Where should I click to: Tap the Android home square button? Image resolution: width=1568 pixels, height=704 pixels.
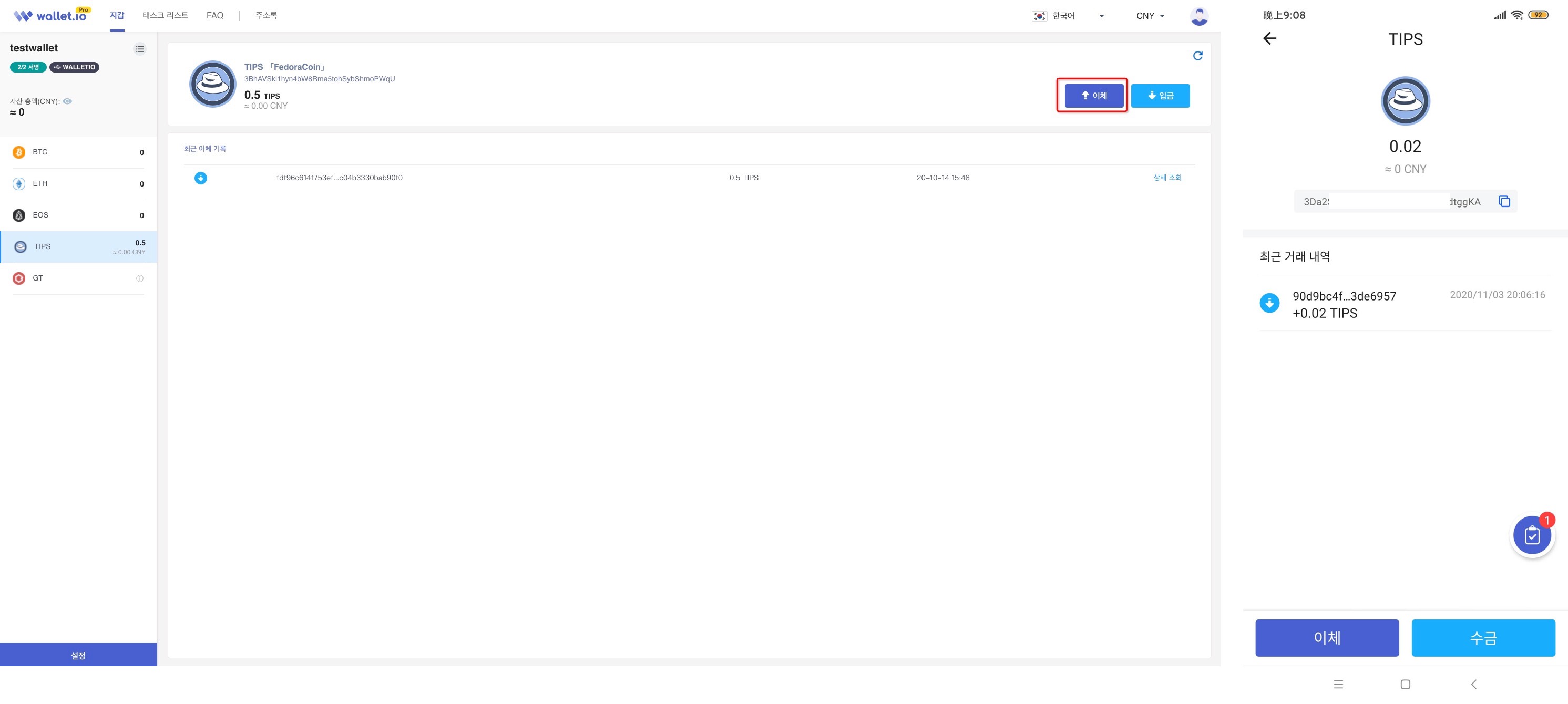tap(1405, 684)
